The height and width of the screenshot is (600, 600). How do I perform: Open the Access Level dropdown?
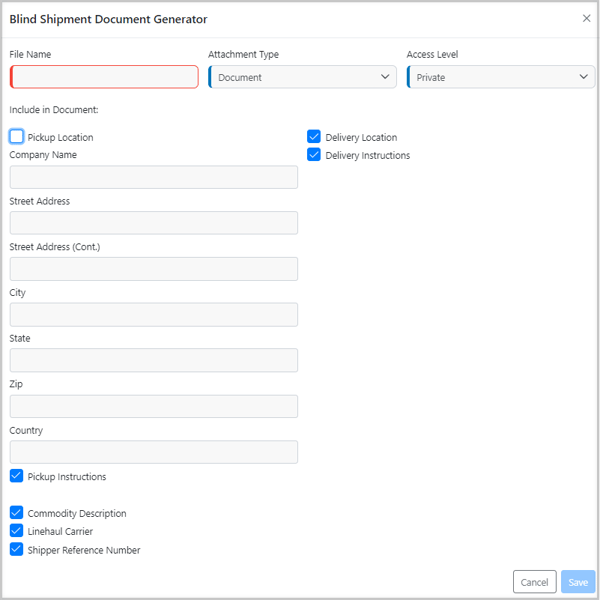[501, 77]
